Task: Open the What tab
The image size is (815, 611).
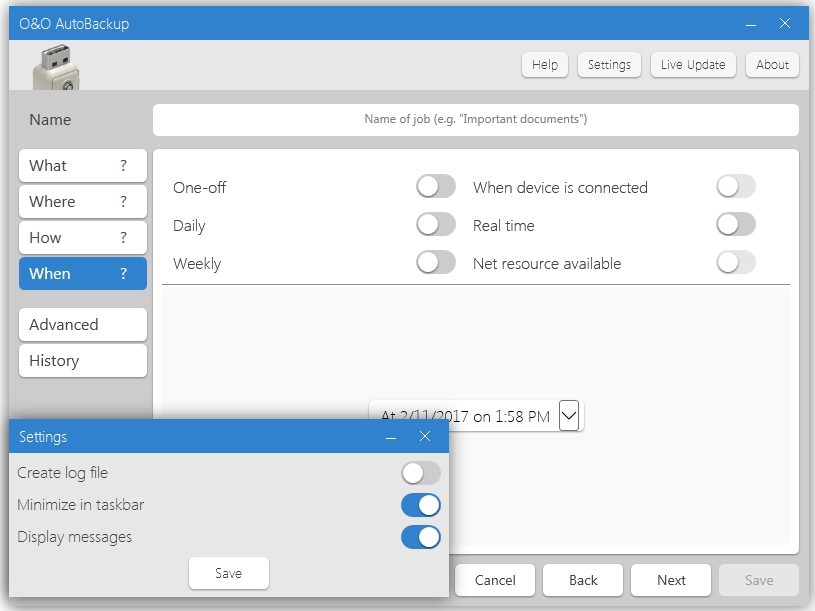Action: point(82,166)
